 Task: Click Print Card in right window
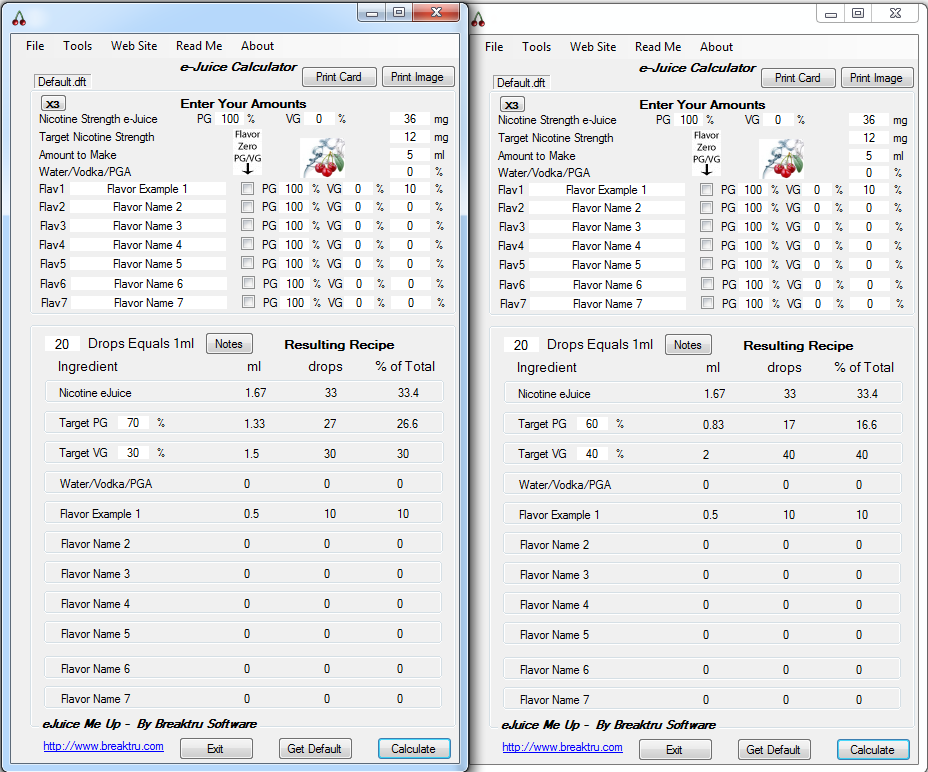(798, 78)
